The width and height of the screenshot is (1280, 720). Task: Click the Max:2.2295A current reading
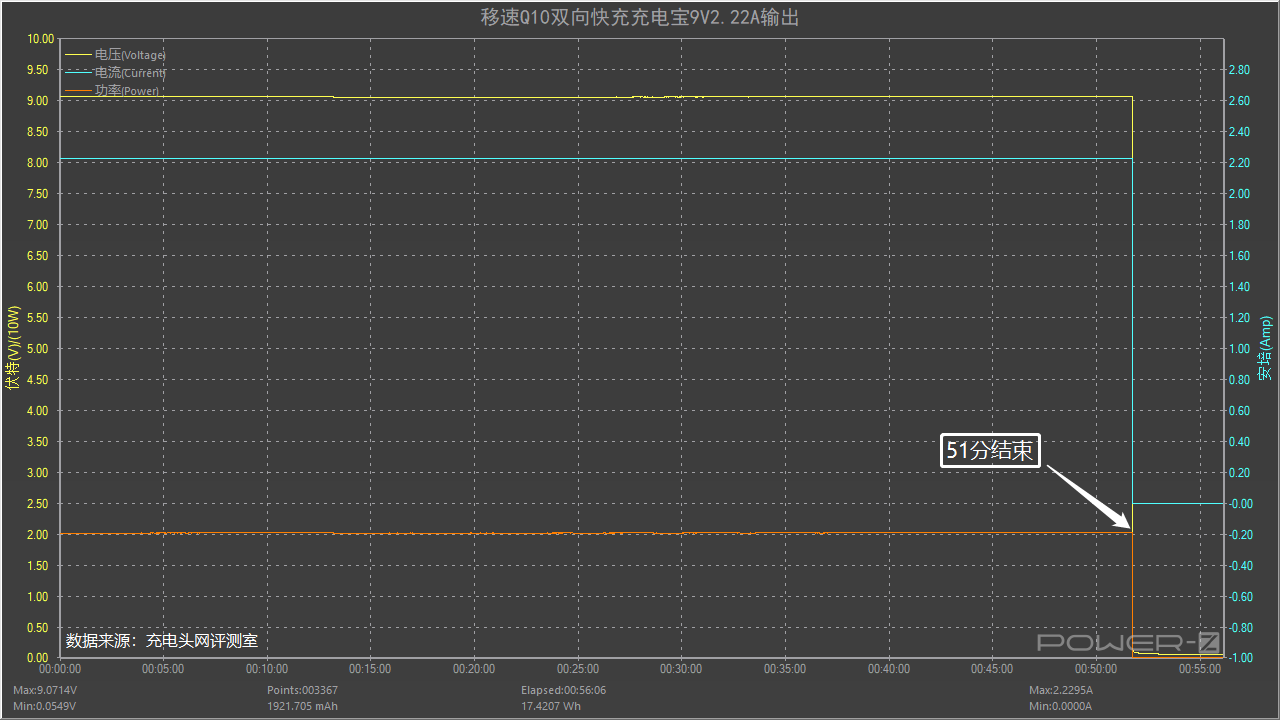coord(1061,690)
